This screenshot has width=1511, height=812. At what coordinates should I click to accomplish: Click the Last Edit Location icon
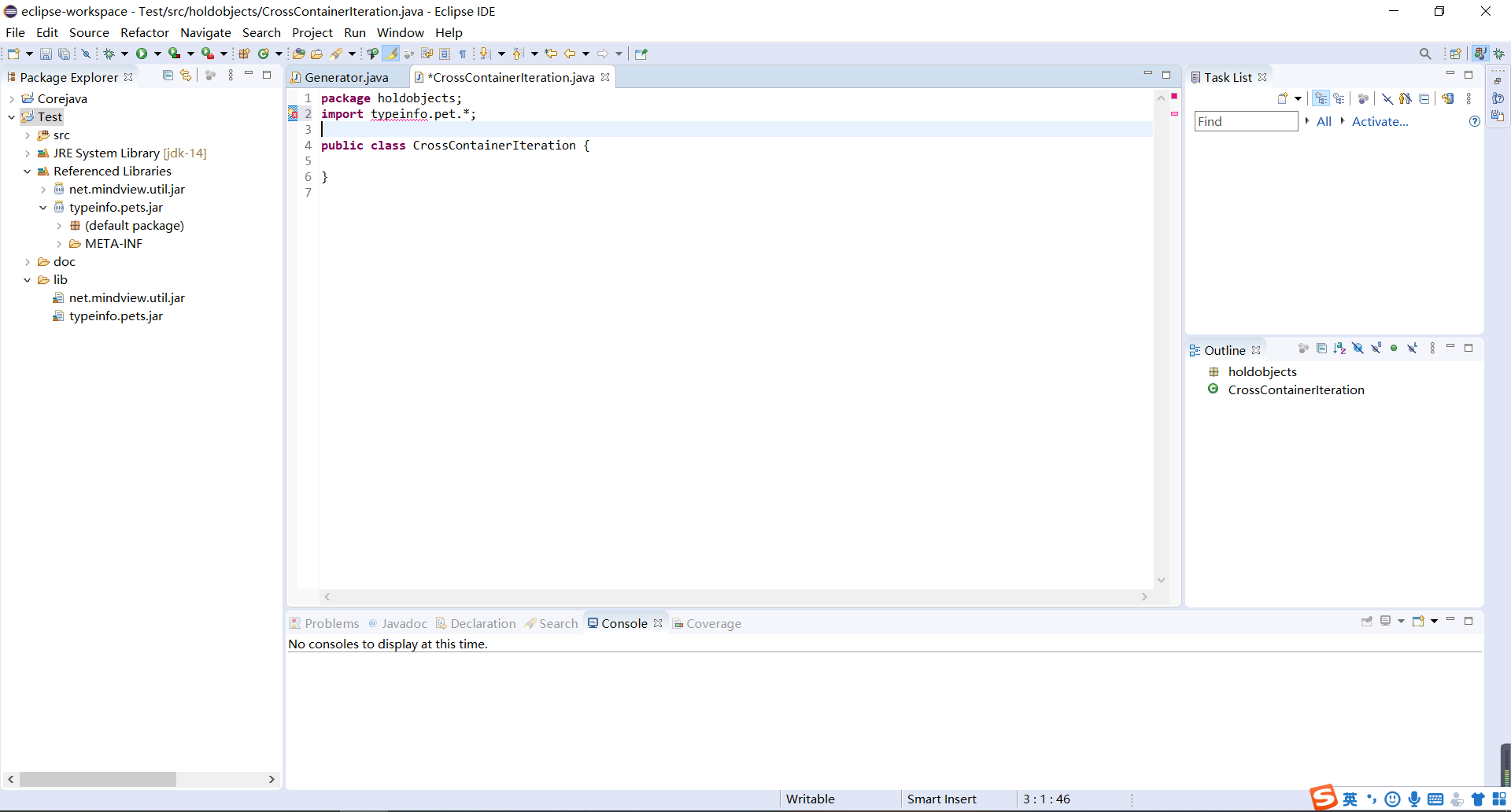[551, 54]
